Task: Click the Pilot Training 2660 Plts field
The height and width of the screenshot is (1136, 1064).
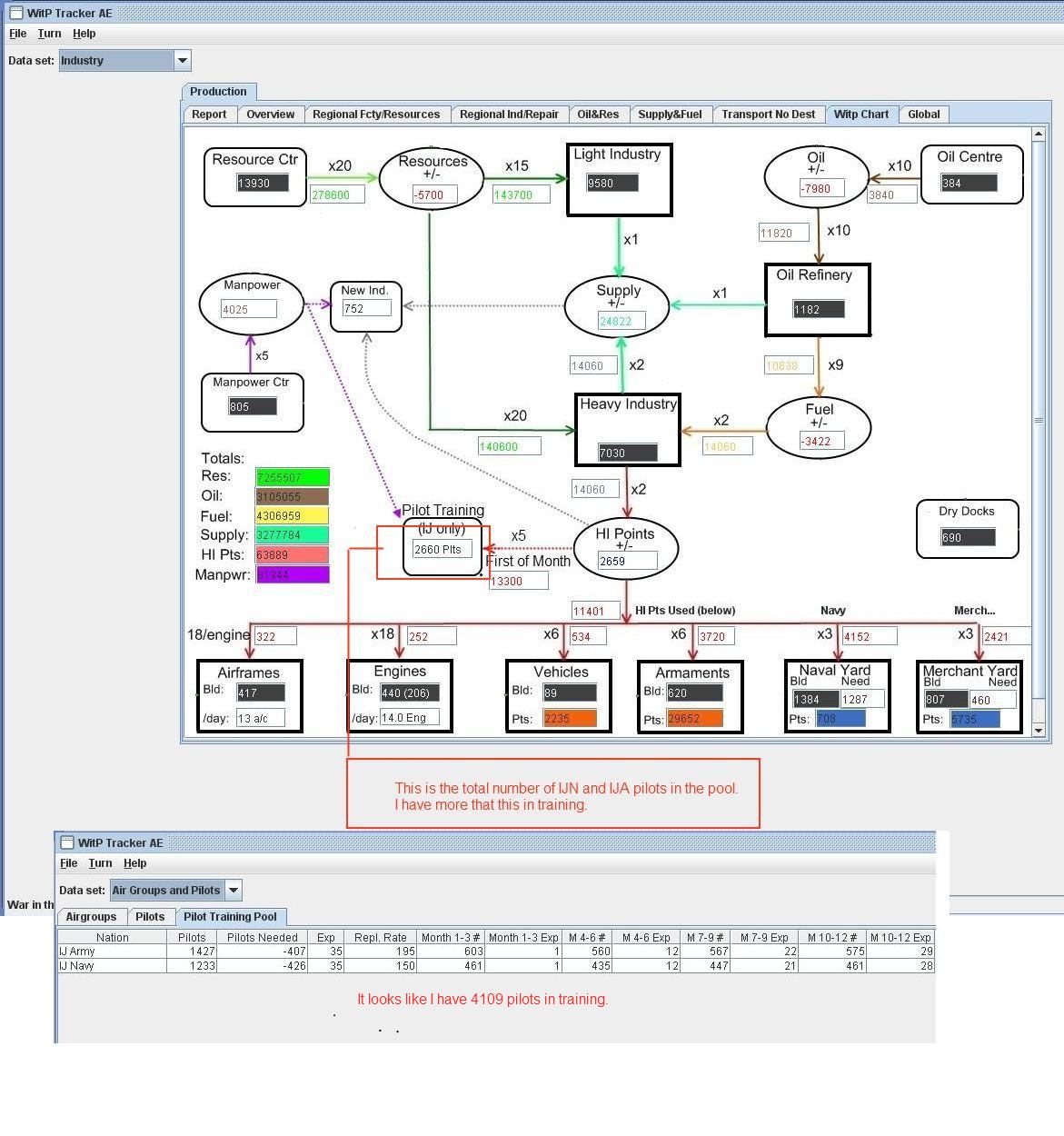Action: click(x=443, y=549)
